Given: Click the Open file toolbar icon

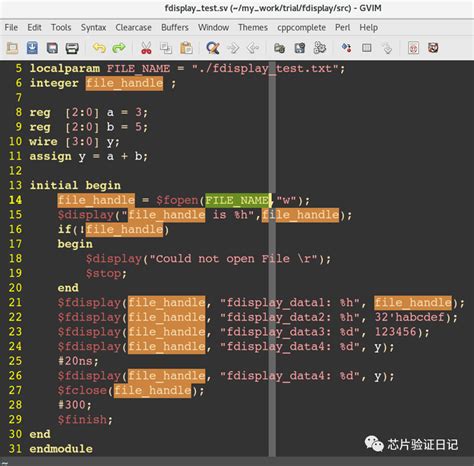Looking at the screenshot, I should [12, 48].
